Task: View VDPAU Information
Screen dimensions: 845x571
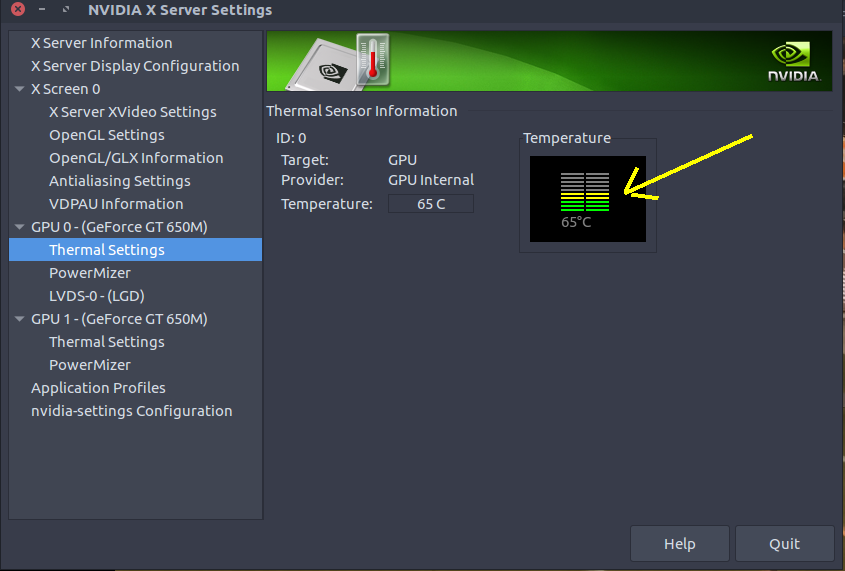Action: pyautogui.click(x=116, y=204)
